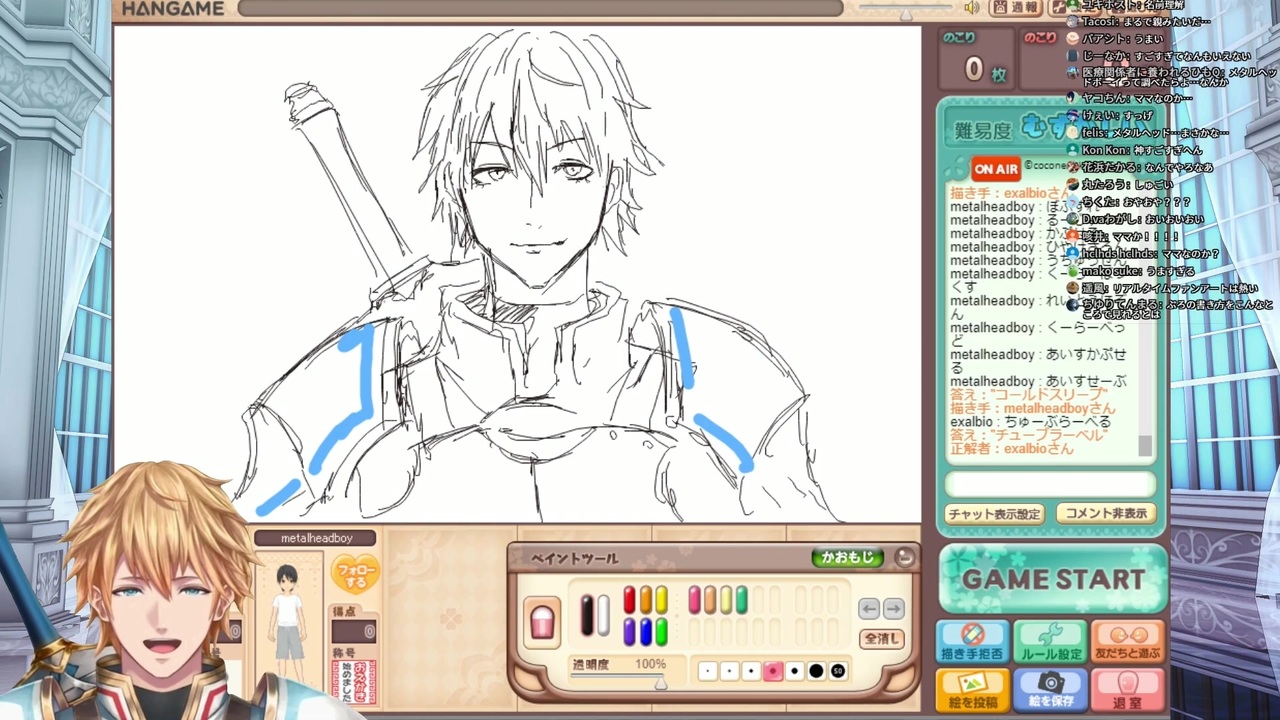Open ルール設定 rule settings
Image resolution: width=1280 pixels, height=720 pixels.
coord(1050,642)
